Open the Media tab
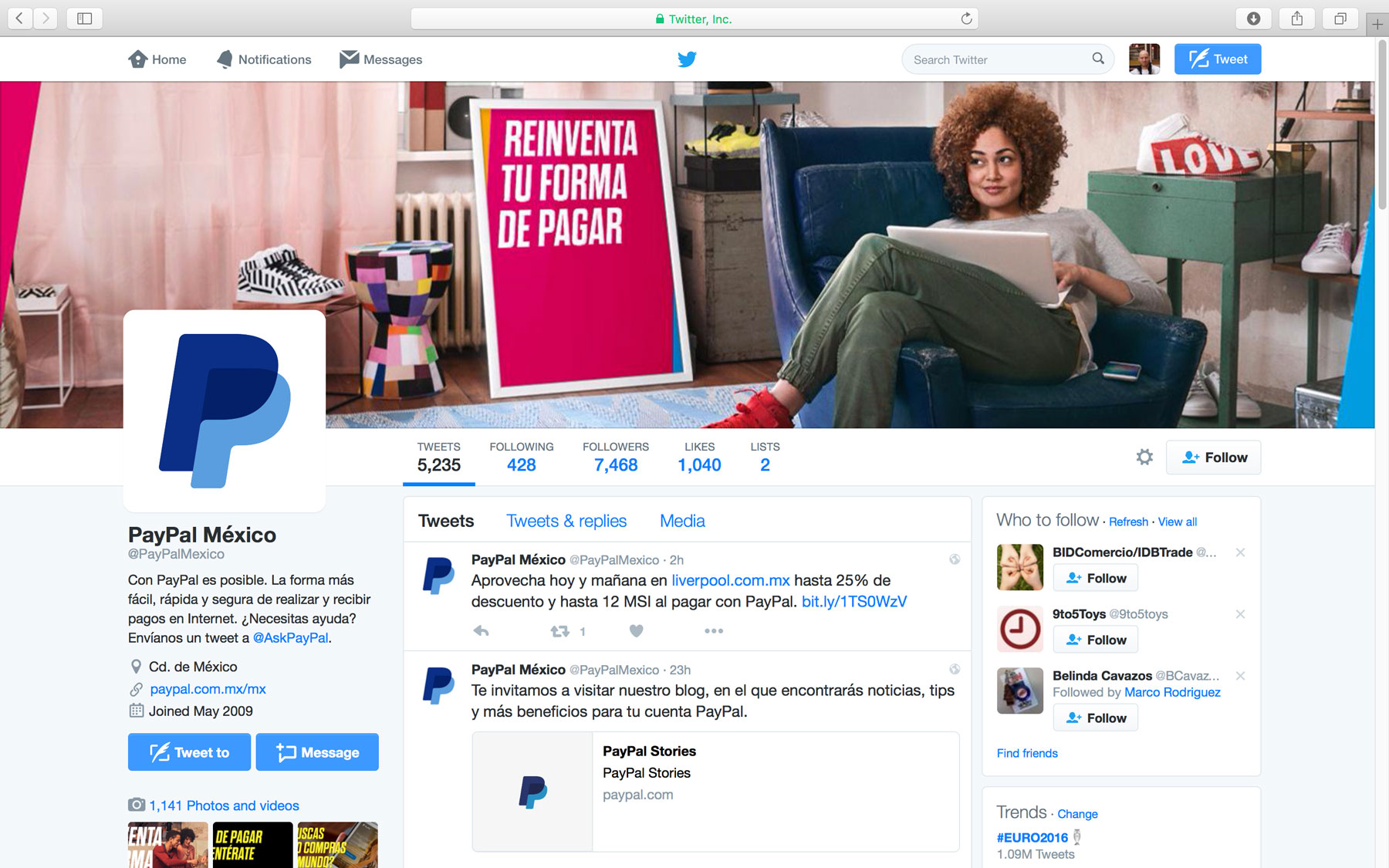The width and height of the screenshot is (1389, 868). coord(682,521)
